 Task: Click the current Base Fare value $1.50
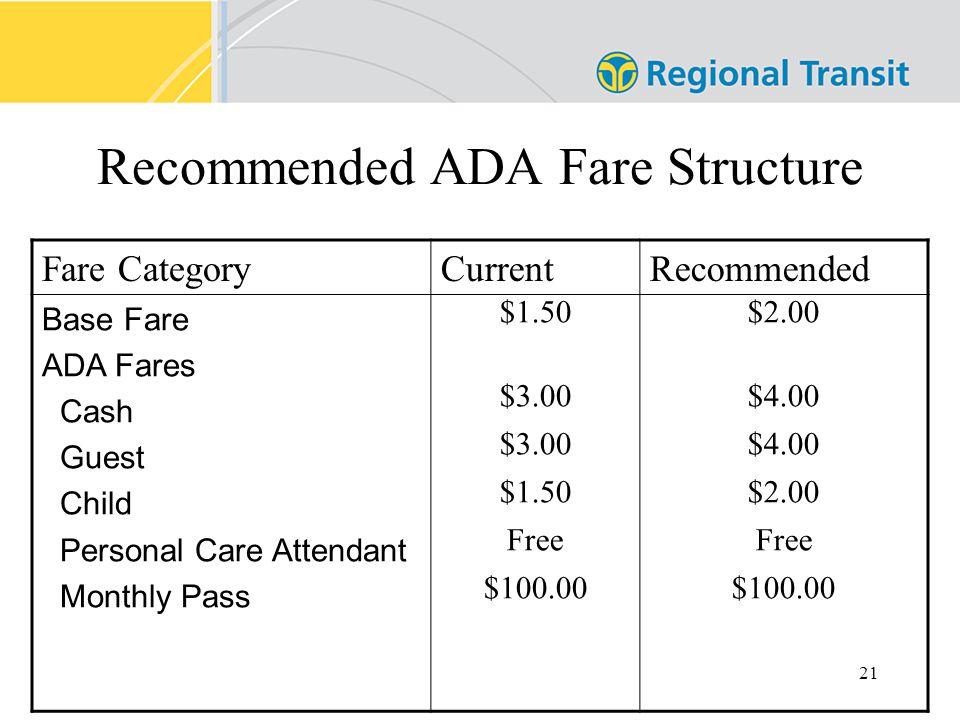click(535, 312)
